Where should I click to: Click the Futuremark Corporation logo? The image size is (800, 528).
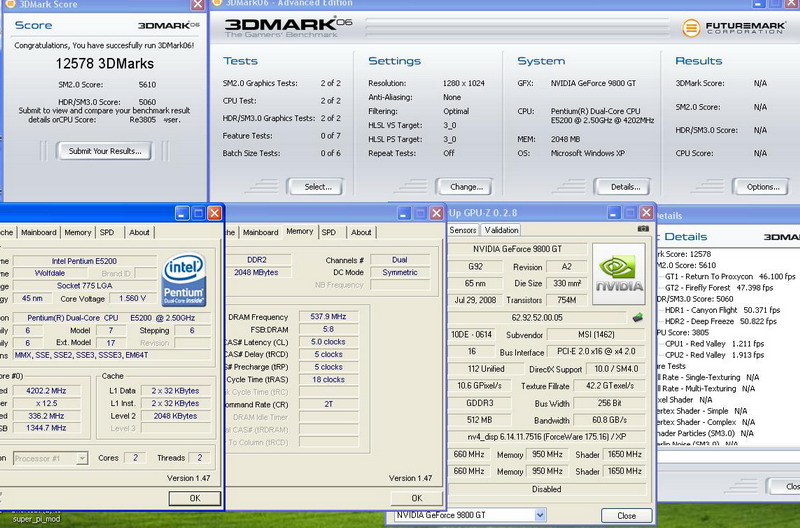coord(734,27)
